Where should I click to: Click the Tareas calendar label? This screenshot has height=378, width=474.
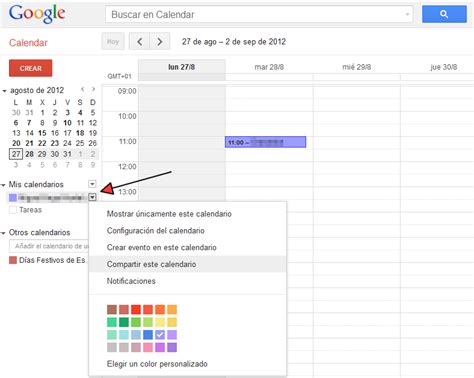(x=30, y=210)
